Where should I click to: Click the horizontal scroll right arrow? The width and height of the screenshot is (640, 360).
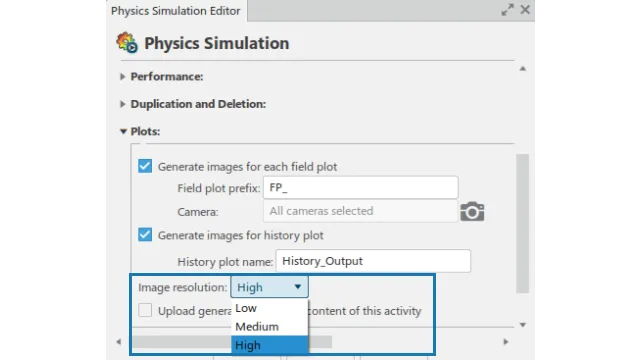click(506, 342)
